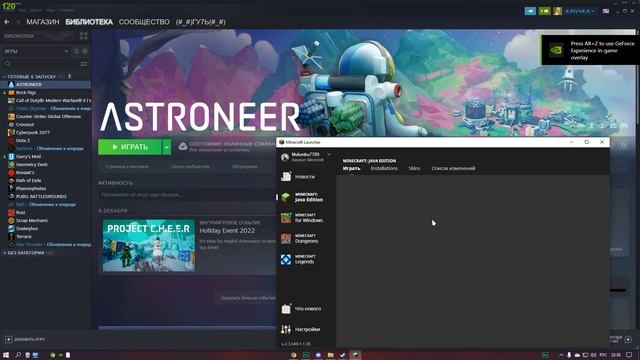Image resolution: width=640 pixels, height=360 pixels.
Task: Focus the library search field
Action: [41, 64]
